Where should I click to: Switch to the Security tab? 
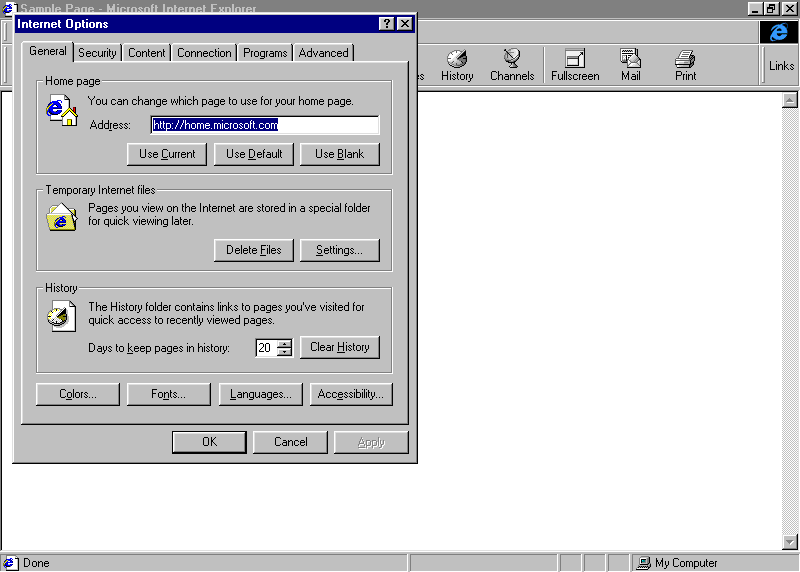(x=97, y=53)
